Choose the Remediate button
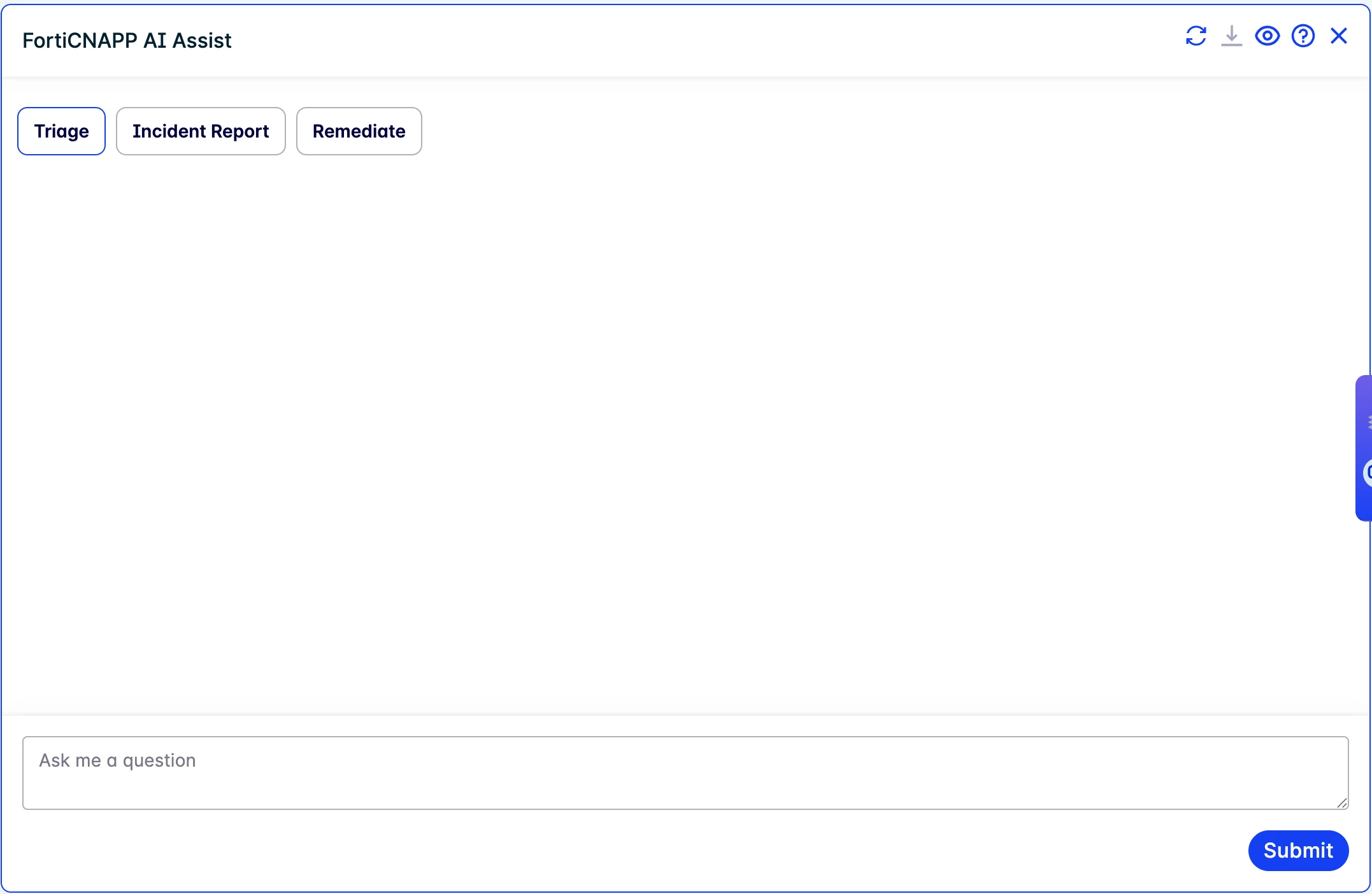 tap(359, 131)
